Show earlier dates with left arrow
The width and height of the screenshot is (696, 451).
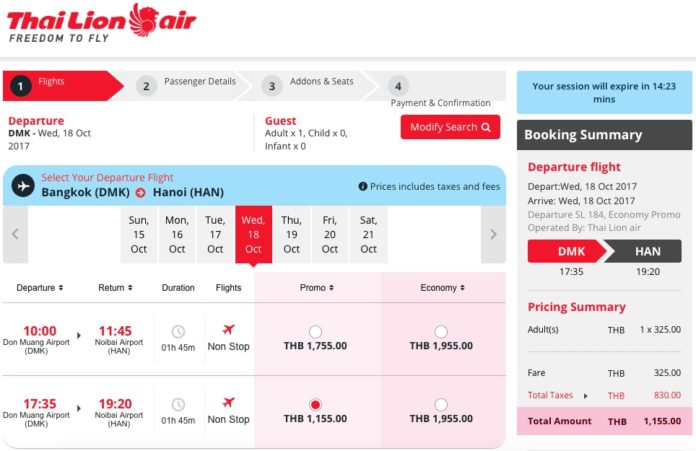(x=16, y=234)
